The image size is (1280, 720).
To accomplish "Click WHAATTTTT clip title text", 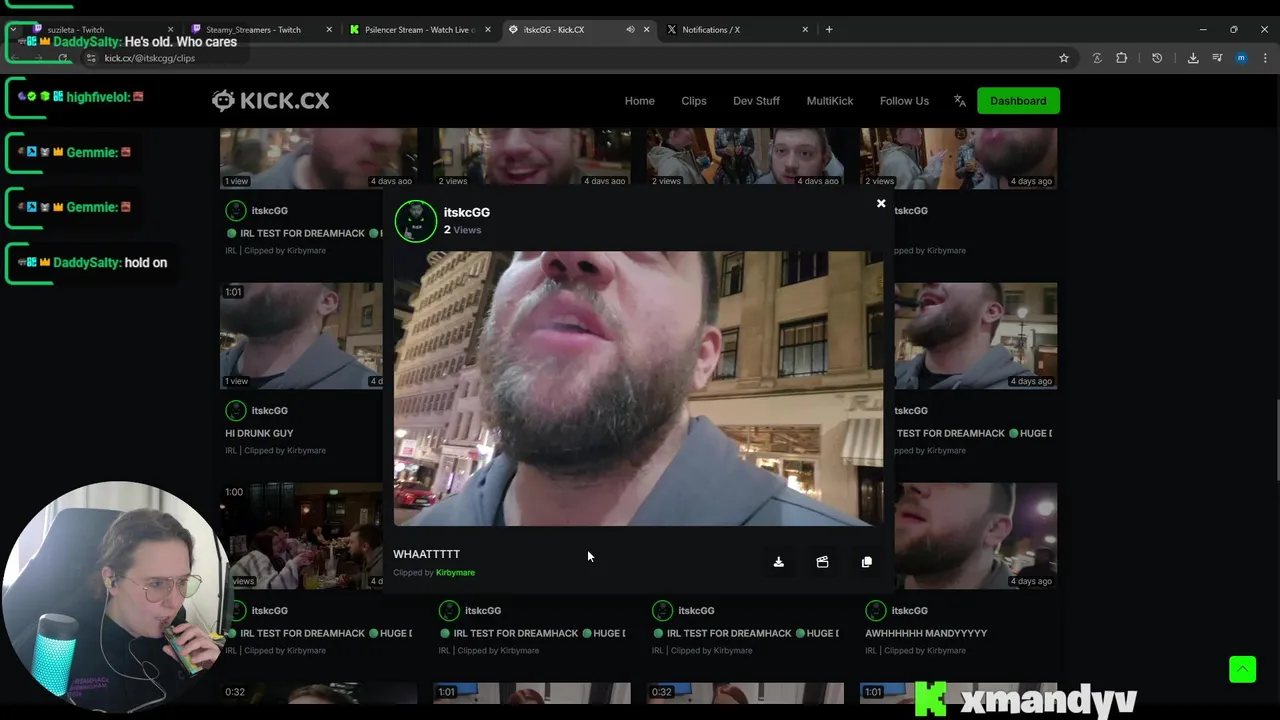I will click(426, 554).
